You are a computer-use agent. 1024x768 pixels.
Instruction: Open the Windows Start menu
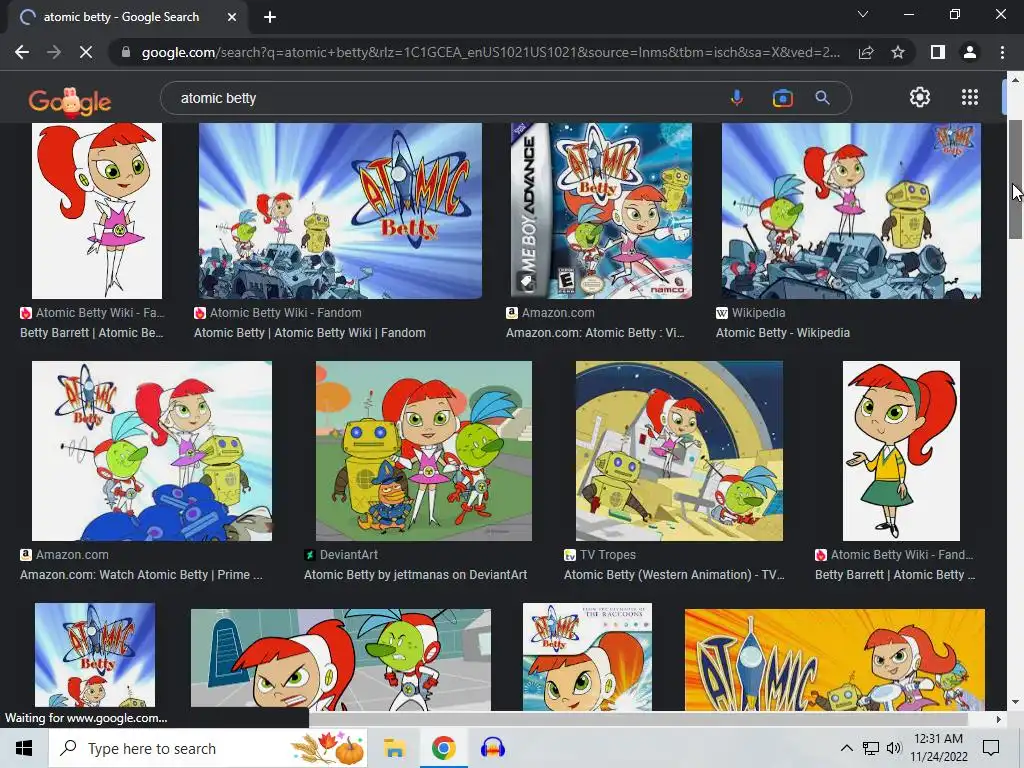(x=24, y=748)
